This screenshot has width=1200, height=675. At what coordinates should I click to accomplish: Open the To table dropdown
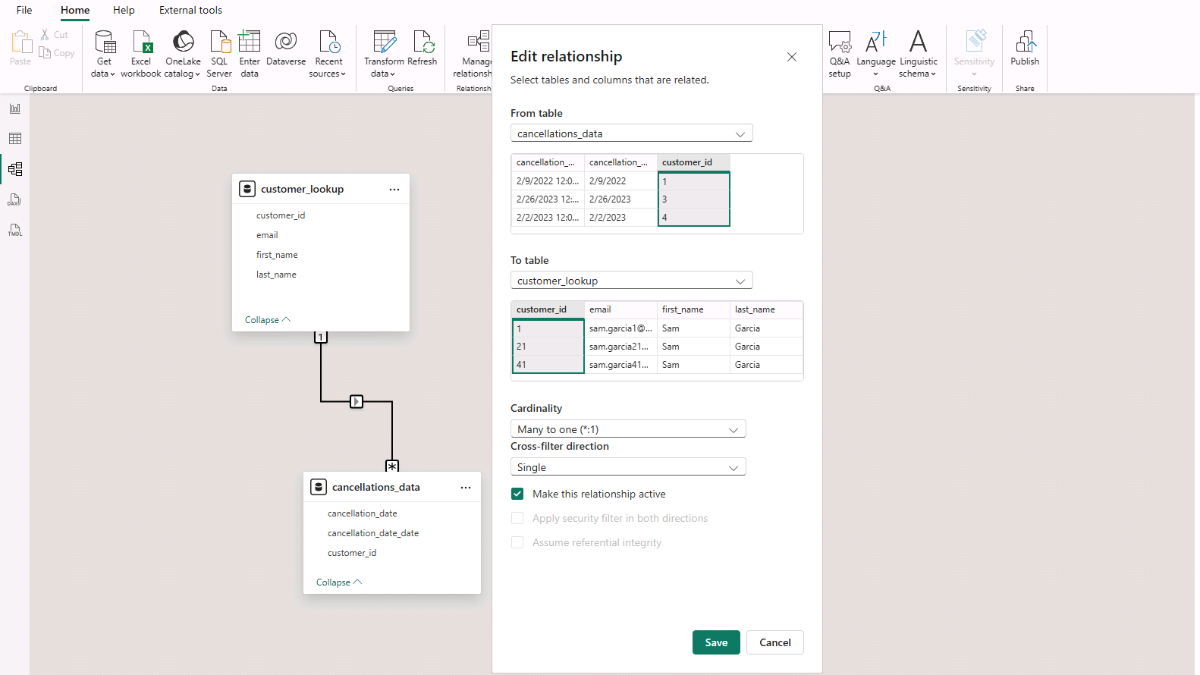[631, 281]
